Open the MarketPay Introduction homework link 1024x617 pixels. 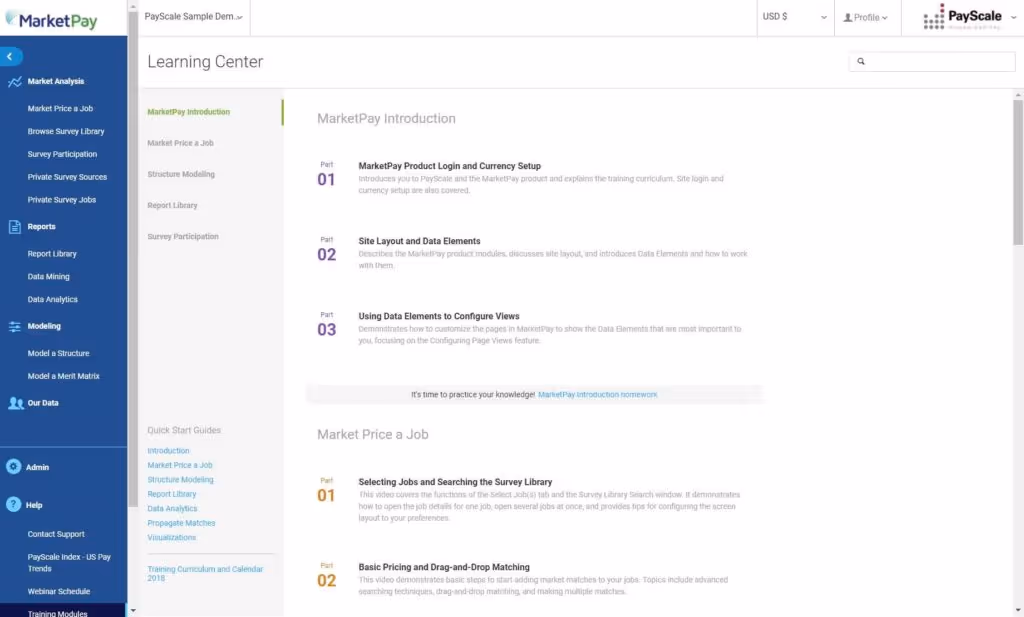(x=597, y=394)
